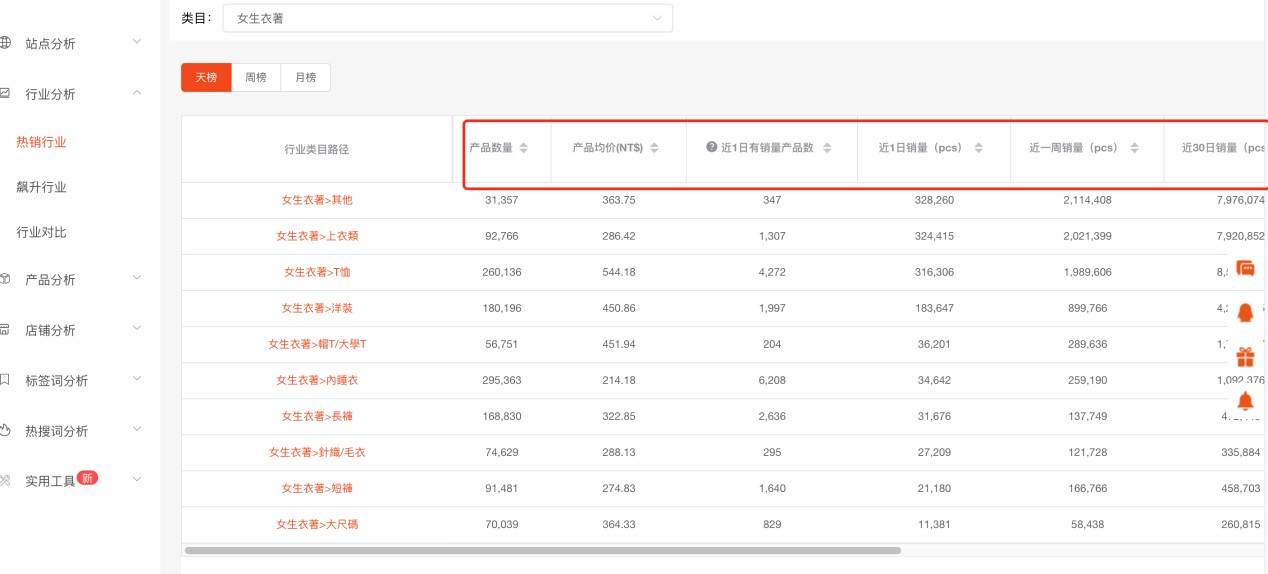Switch to the 月榜 tab

pyautogui.click(x=305, y=78)
